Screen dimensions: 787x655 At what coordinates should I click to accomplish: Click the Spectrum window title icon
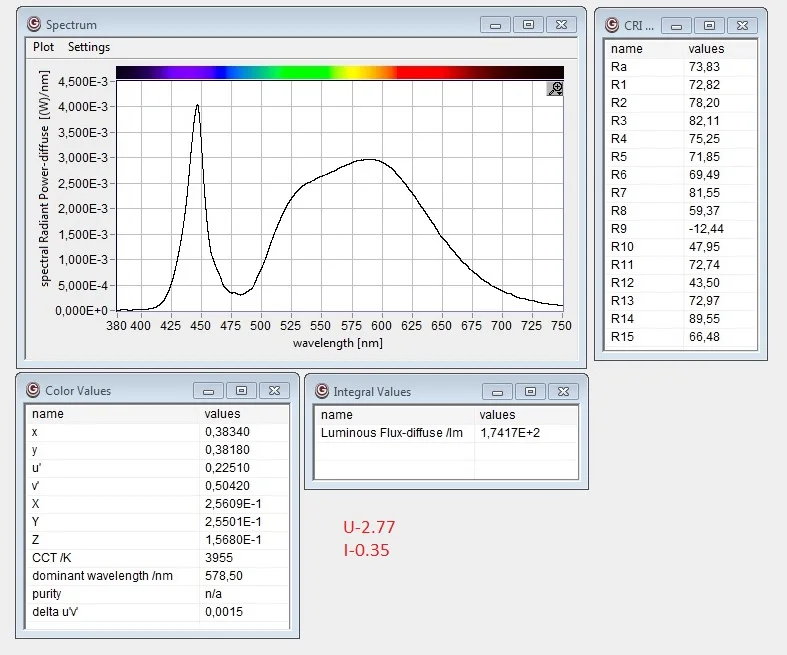click(x=34, y=24)
